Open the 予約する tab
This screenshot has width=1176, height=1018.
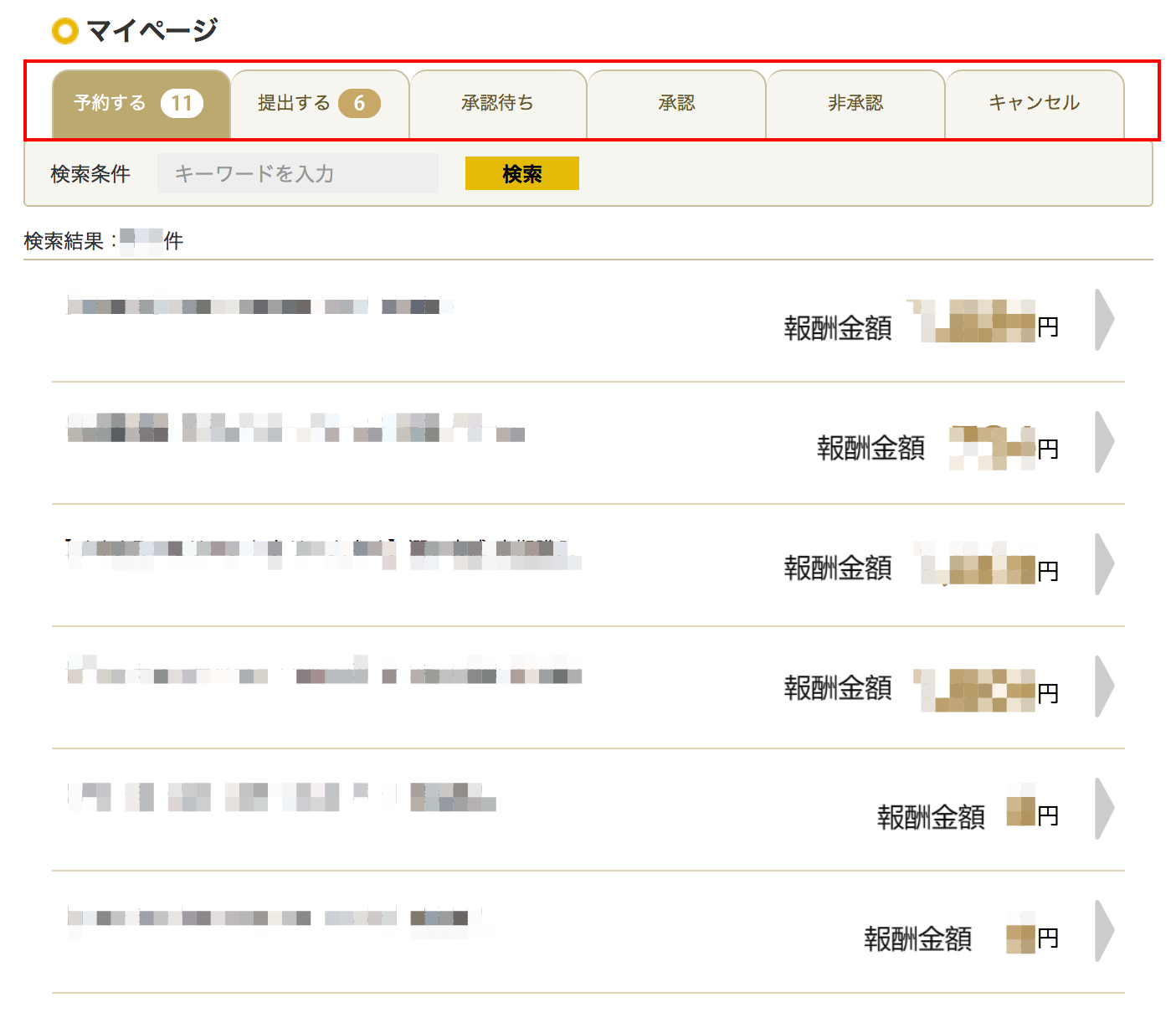[x=110, y=104]
